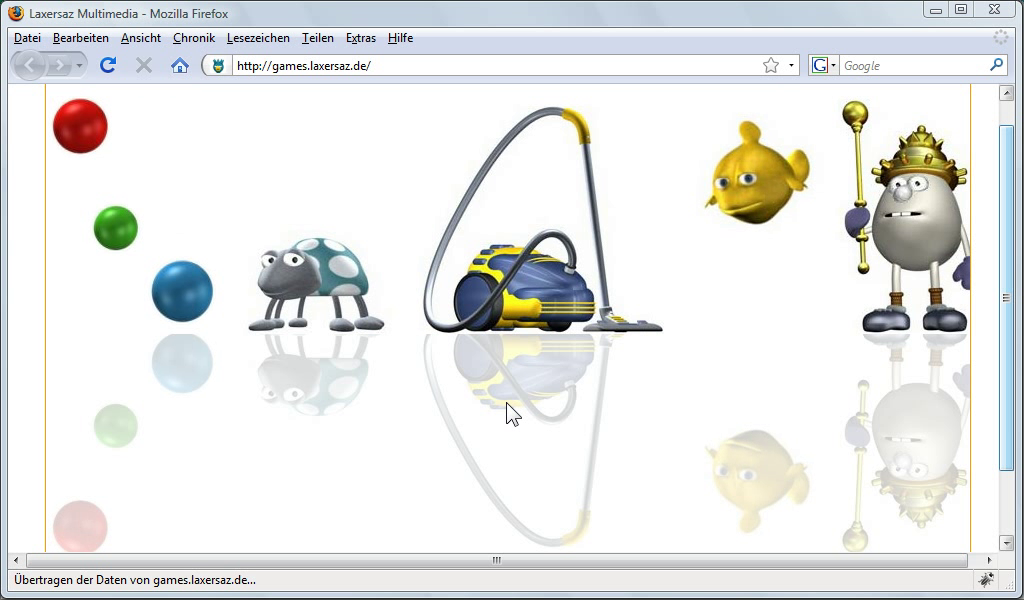1024x600 pixels.
Task: Open the Hilfe menu
Action: pos(400,38)
